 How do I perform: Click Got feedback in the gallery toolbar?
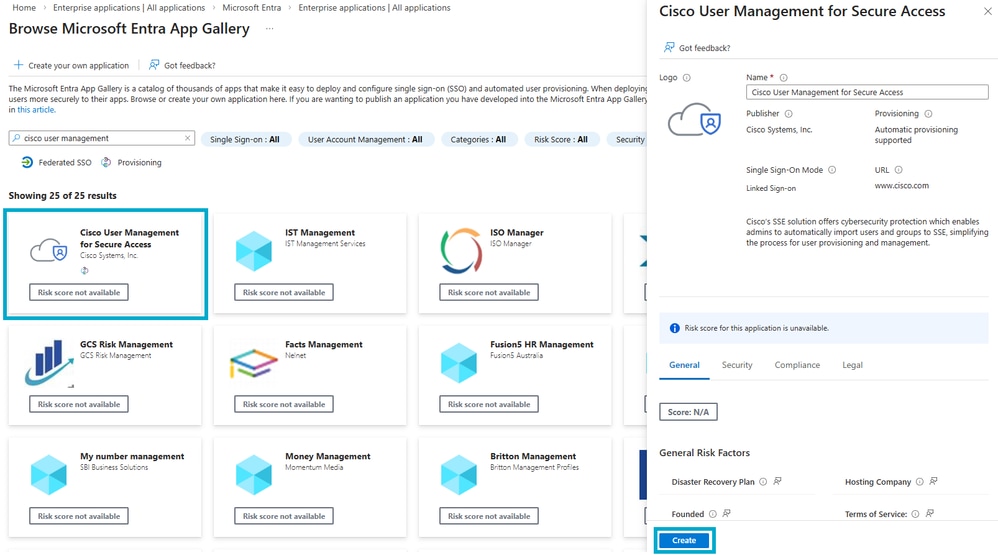point(182,65)
